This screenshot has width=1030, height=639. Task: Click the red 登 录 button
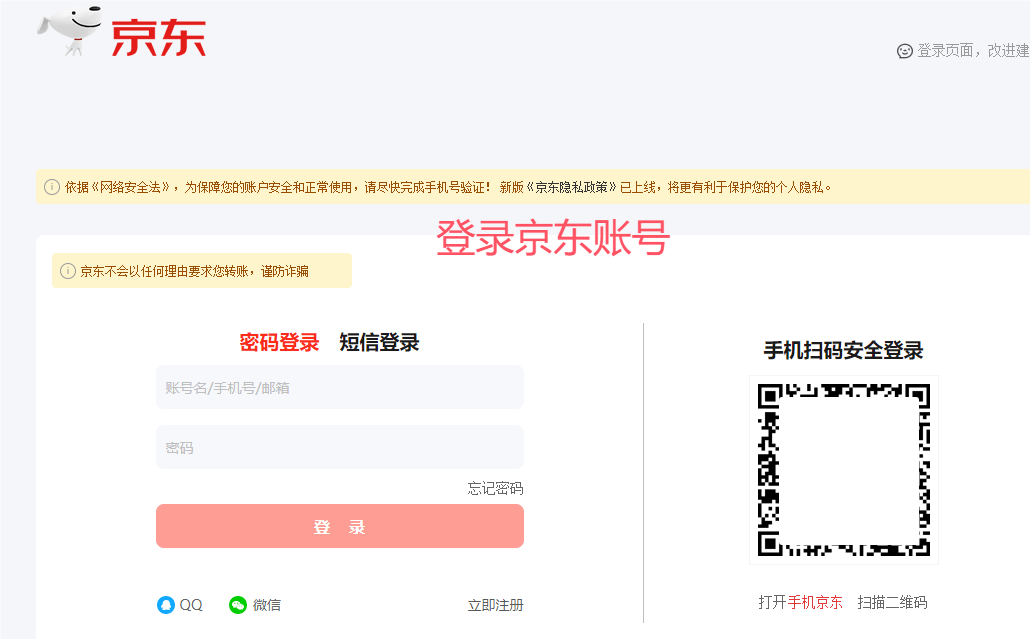340,526
